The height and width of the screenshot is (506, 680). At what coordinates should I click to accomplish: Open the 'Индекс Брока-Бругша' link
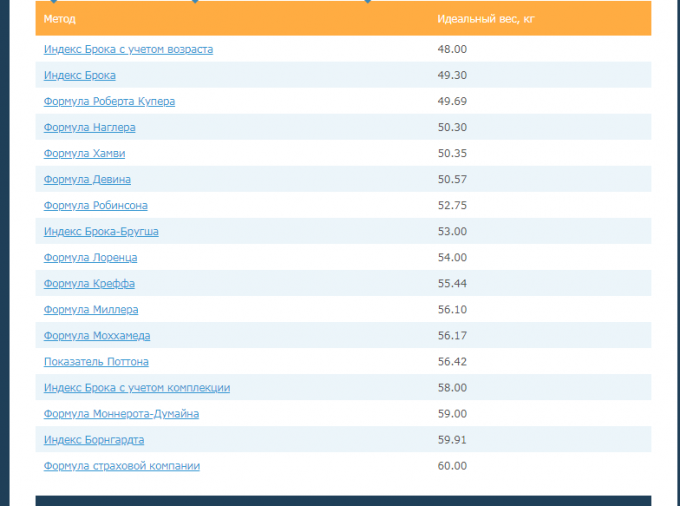[101, 231]
